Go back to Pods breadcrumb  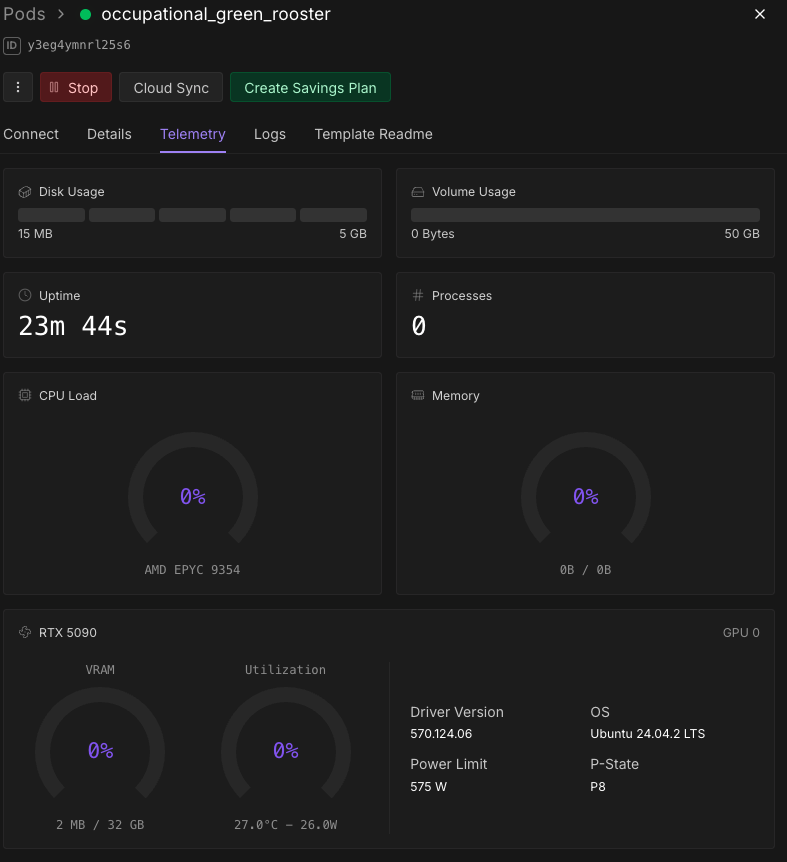pos(24,14)
